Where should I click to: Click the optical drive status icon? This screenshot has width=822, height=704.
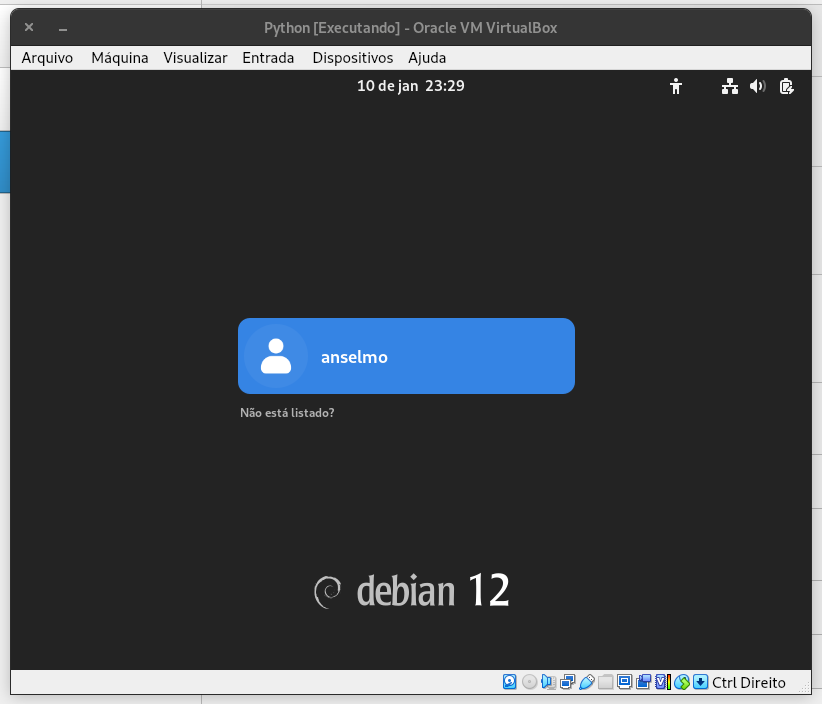click(529, 681)
